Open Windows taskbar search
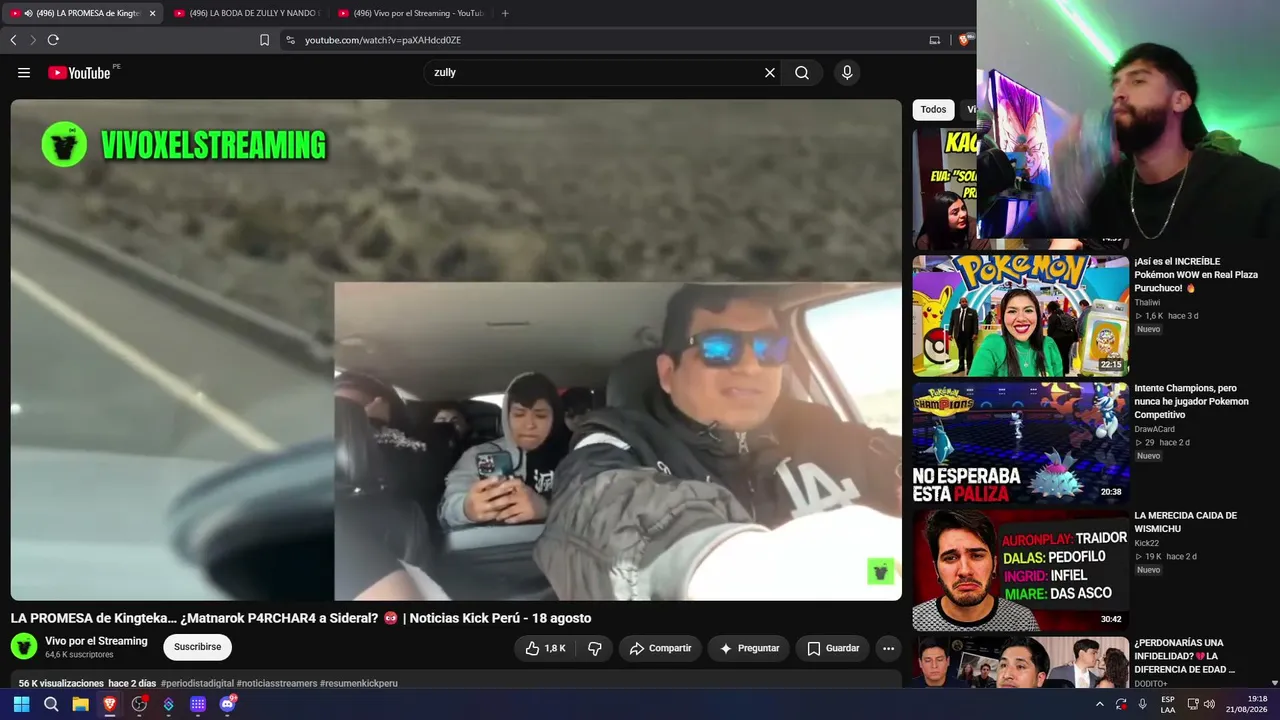 coord(51,704)
